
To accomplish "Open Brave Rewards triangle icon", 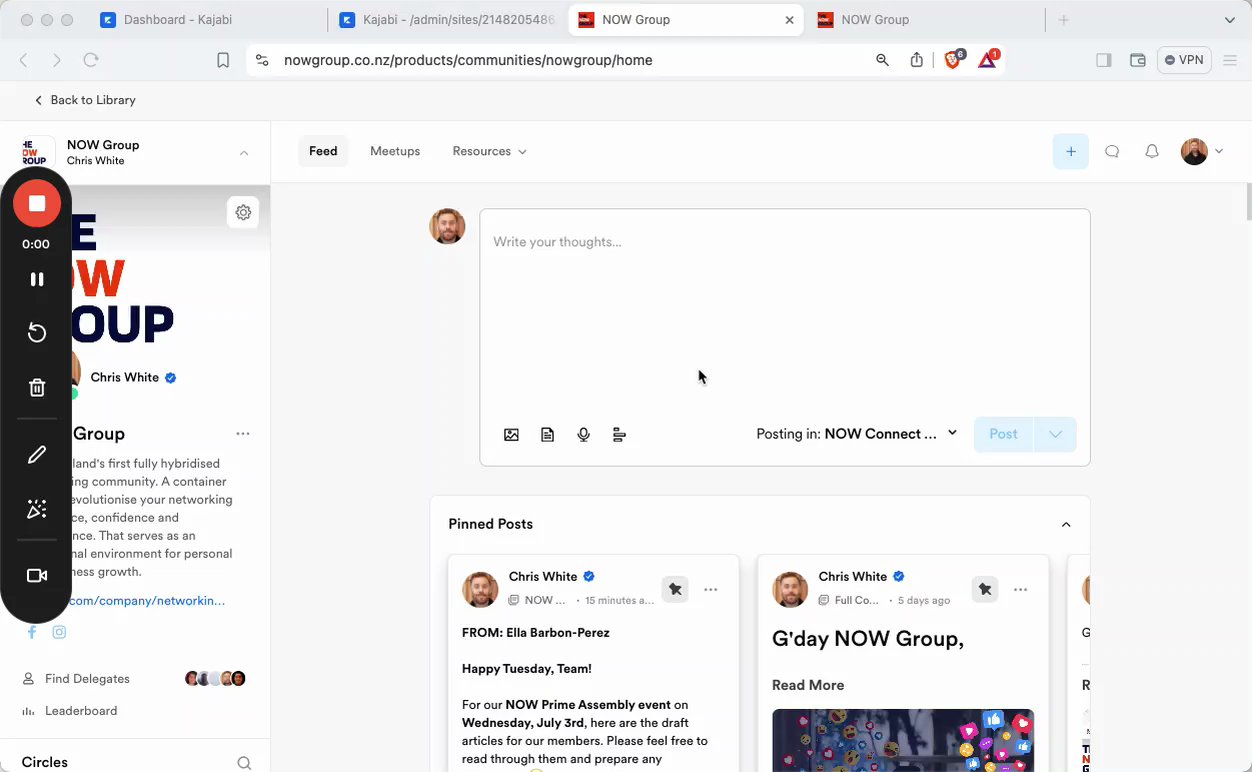I will [x=988, y=60].
